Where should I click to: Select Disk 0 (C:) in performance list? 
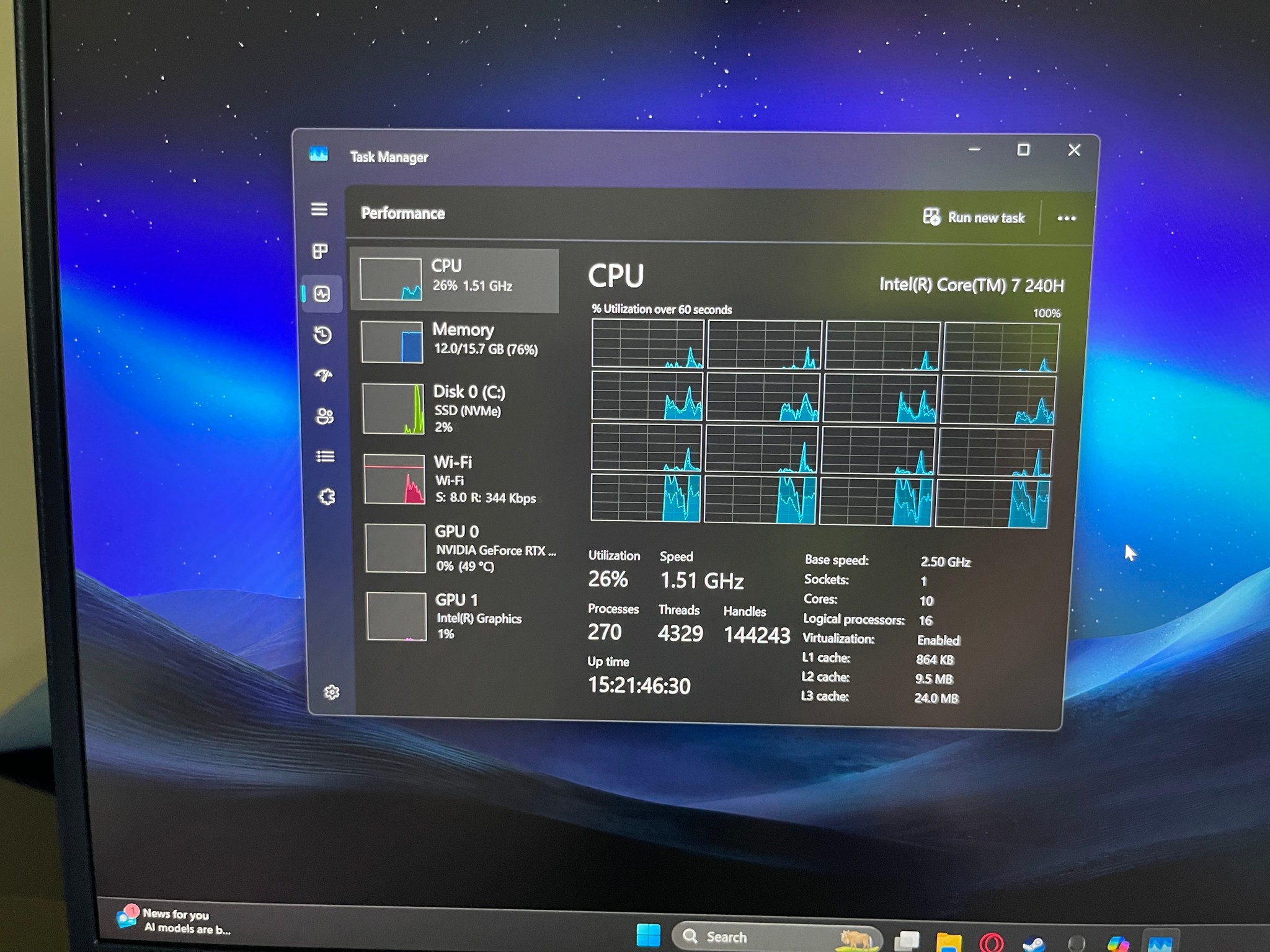[457, 409]
